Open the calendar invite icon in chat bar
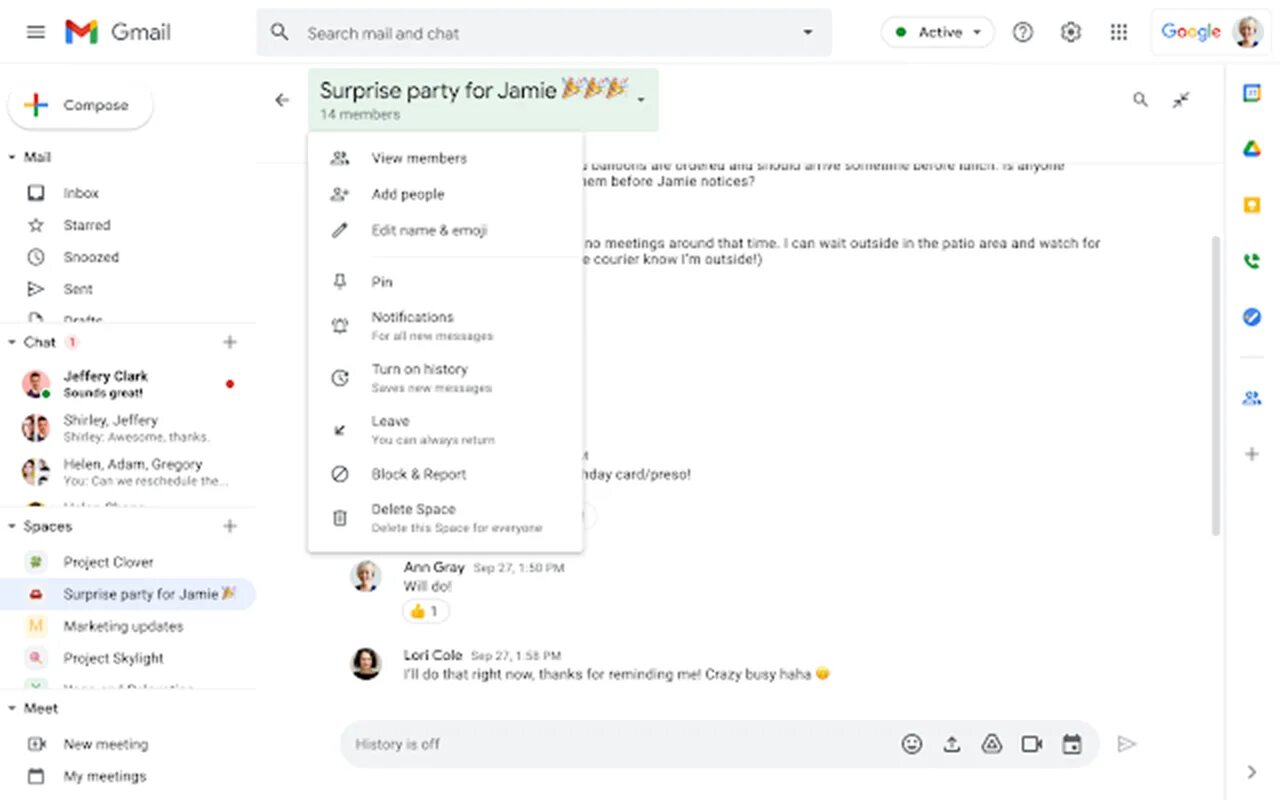The image size is (1280, 800). click(1072, 744)
